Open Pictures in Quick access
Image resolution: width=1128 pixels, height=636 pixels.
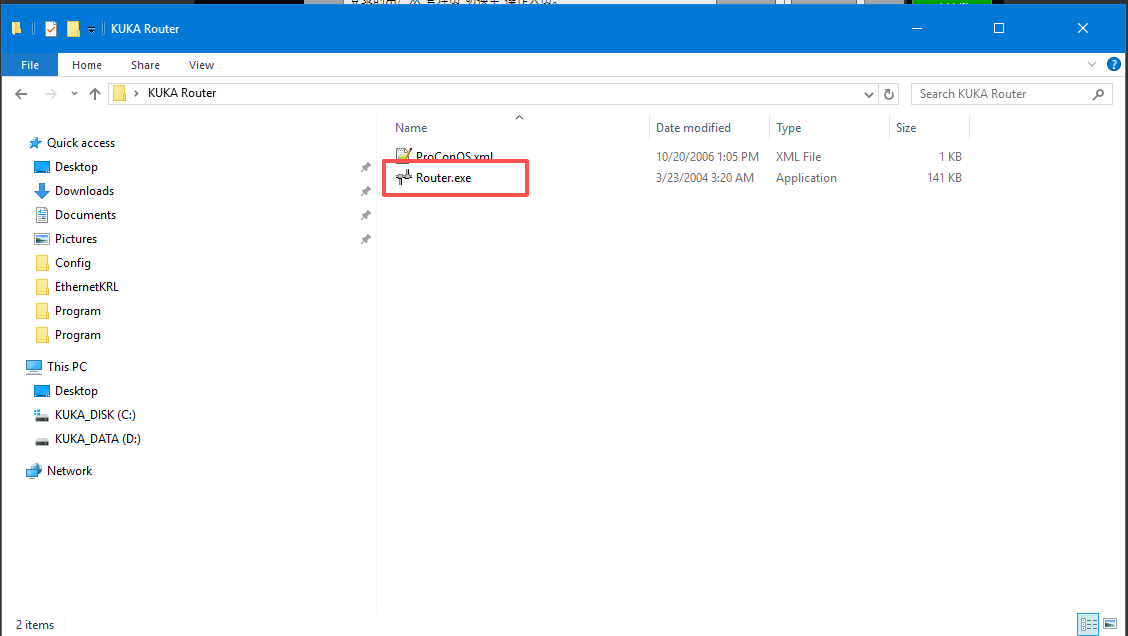pyautogui.click(x=76, y=238)
